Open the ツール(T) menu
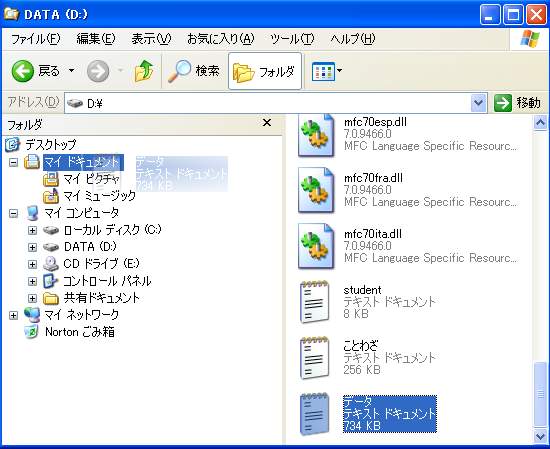Image resolution: width=550 pixels, height=449 pixels. [292, 39]
